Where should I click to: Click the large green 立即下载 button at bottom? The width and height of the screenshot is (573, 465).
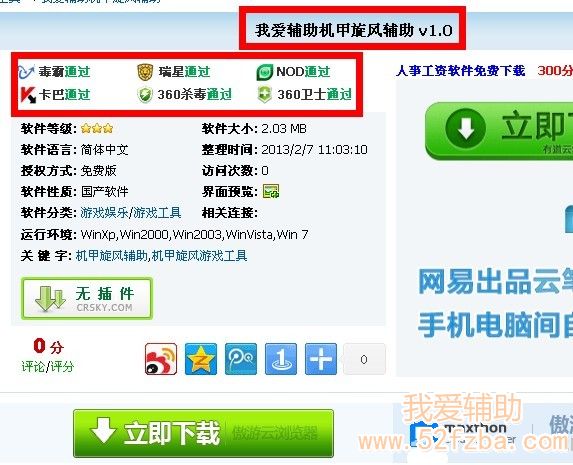[x=204, y=433]
